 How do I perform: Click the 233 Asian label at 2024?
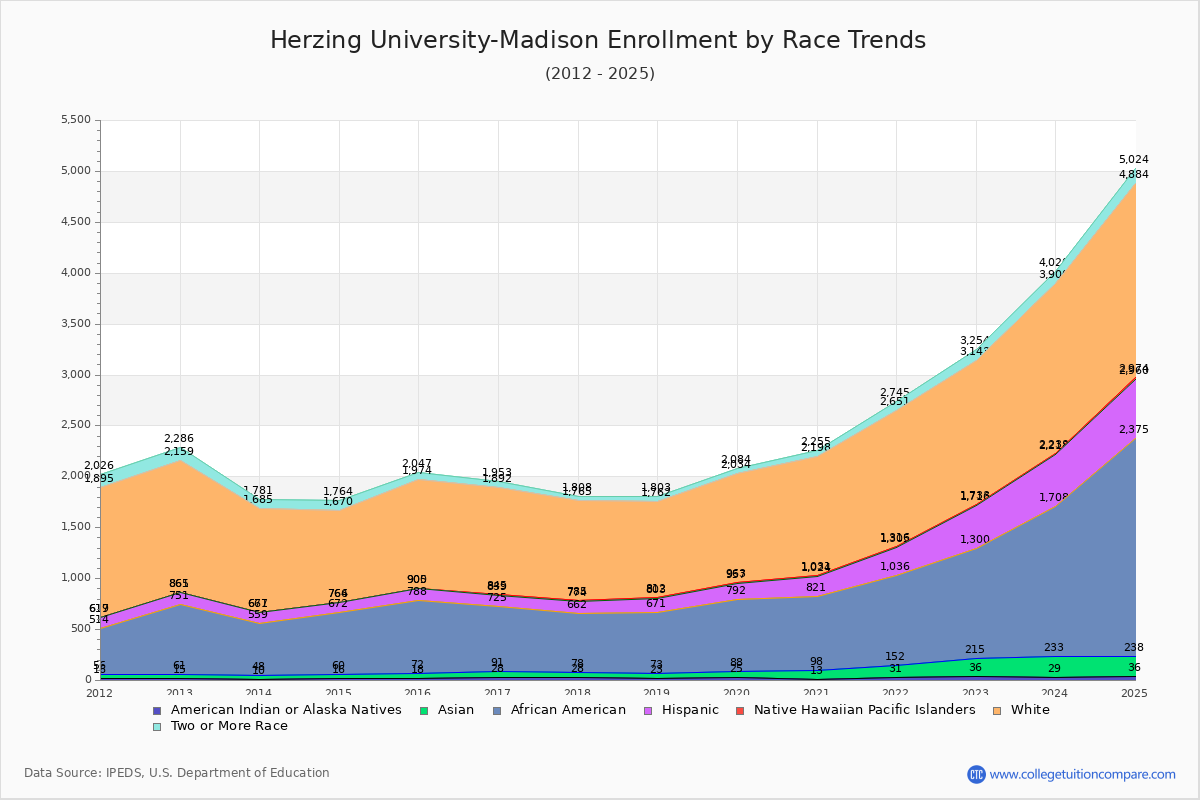[1054, 648]
